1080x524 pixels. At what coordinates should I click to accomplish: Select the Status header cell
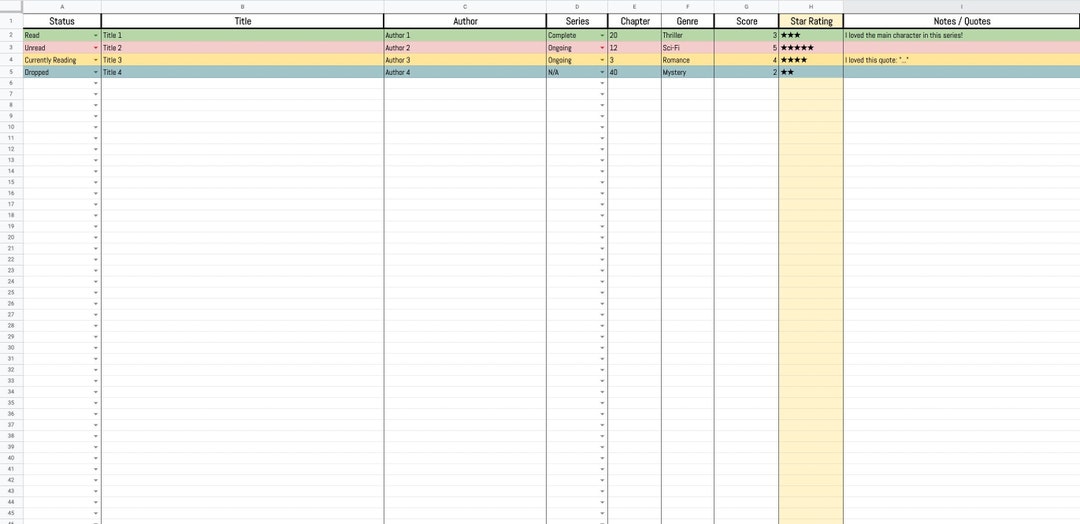coord(62,21)
